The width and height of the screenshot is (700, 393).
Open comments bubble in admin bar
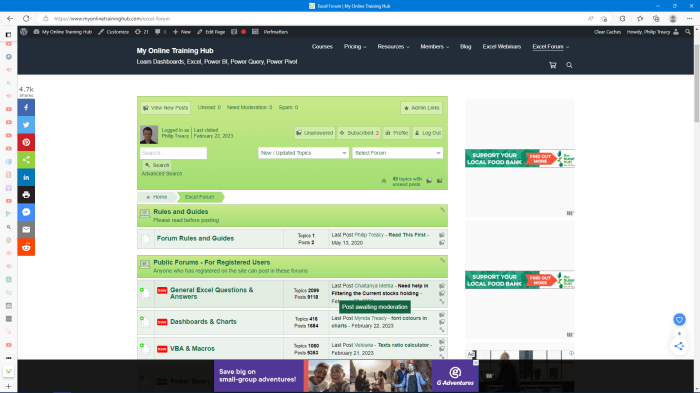click(161, 32)
